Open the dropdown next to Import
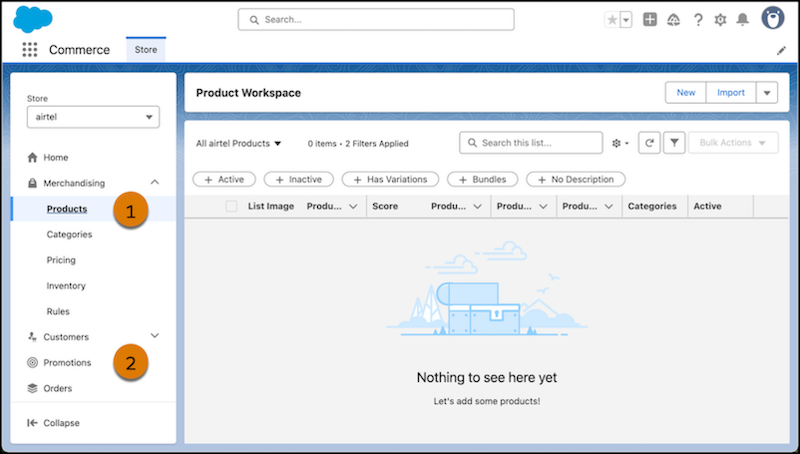This screenshot has width=800, height=454. [x=767, y=93]
